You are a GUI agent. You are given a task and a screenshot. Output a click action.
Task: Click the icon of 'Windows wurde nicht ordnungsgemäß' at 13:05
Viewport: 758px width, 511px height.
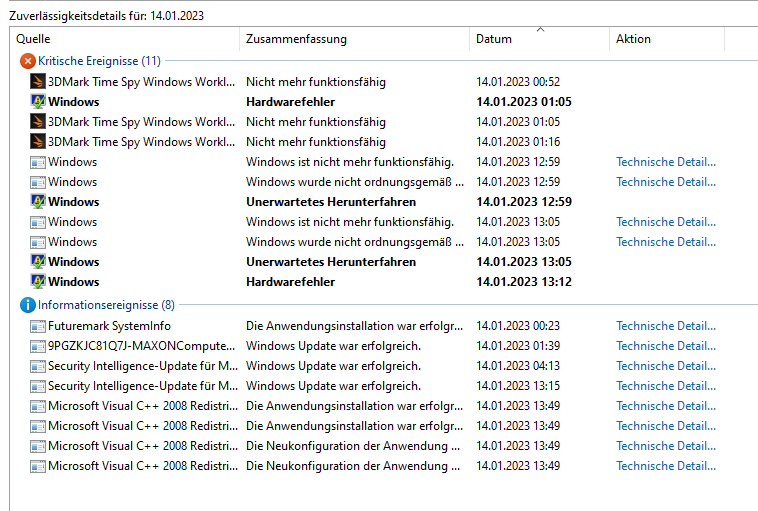tap(38, 242)
